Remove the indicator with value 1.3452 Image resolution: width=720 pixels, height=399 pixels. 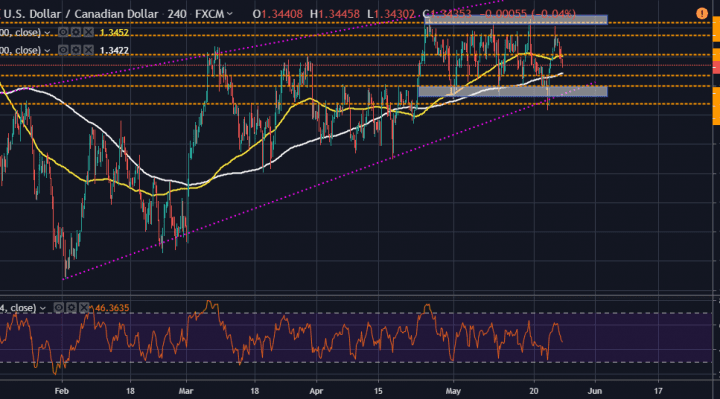click(88, 33)
